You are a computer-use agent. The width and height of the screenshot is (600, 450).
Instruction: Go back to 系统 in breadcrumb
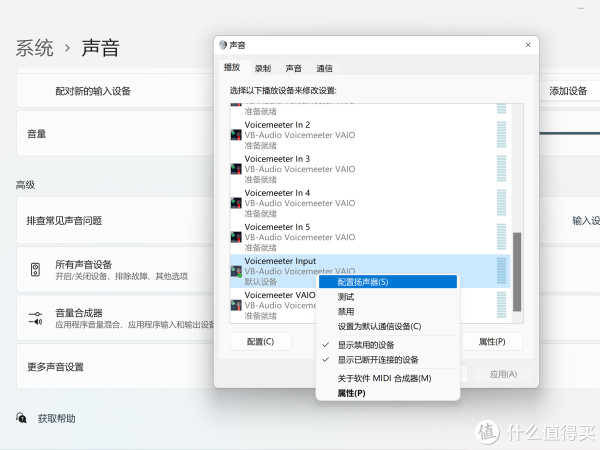(x=35, y=47)
